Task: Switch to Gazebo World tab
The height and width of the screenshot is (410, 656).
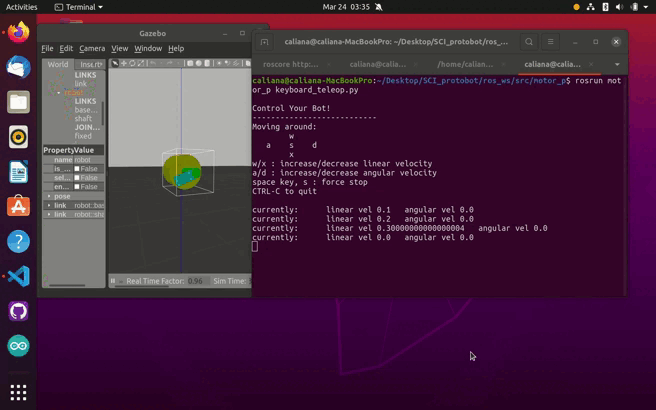Action: pos(58,64)
